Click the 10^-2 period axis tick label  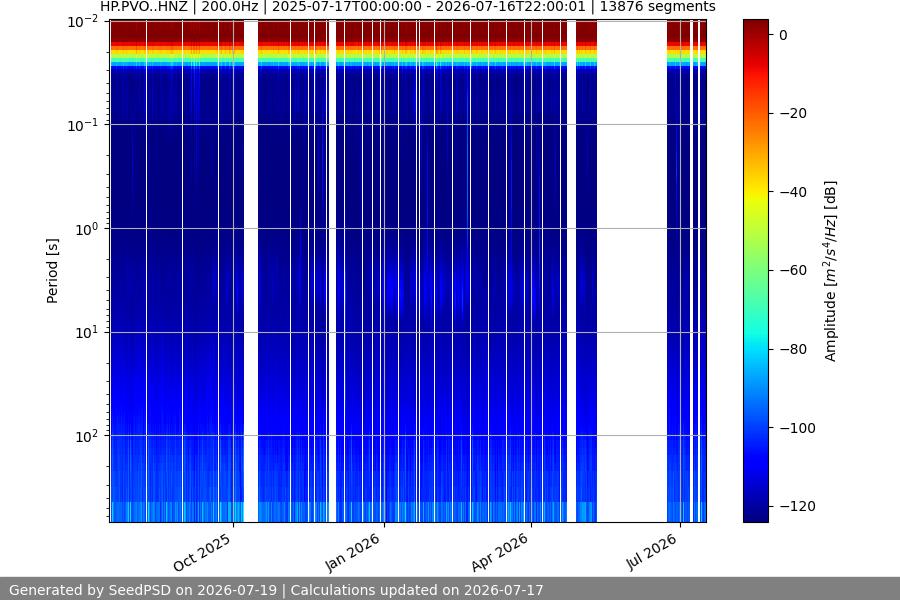coord(82,22)
